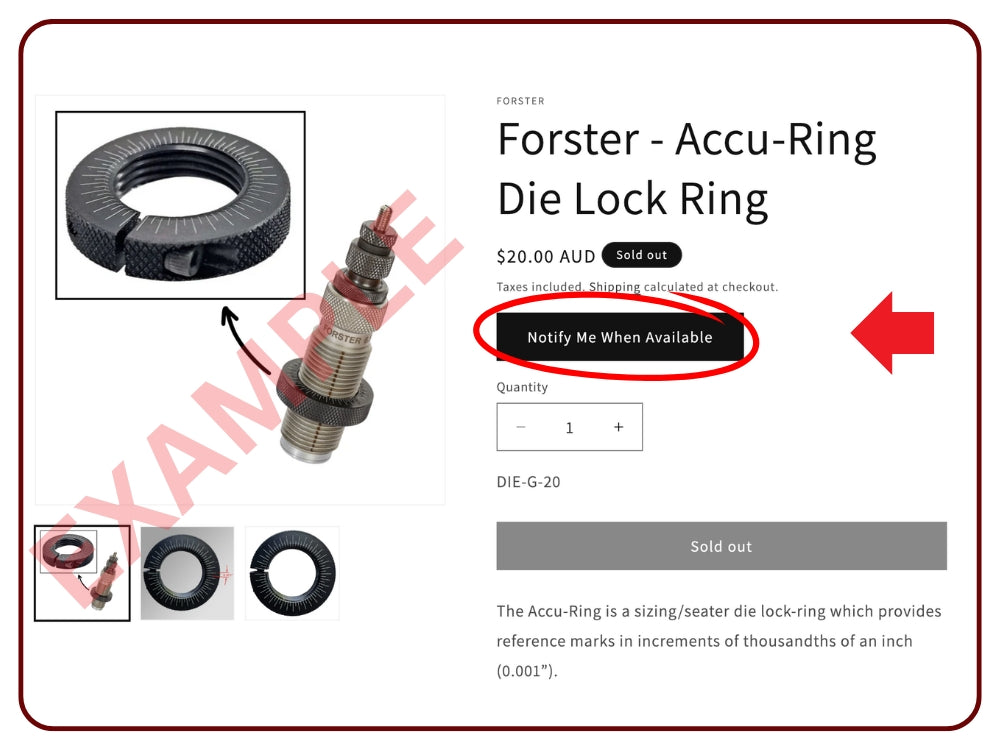Click the Notify Me When Available button
Image resolution: width=1000 pixels, height=750 pixels.
coord(620,337)
